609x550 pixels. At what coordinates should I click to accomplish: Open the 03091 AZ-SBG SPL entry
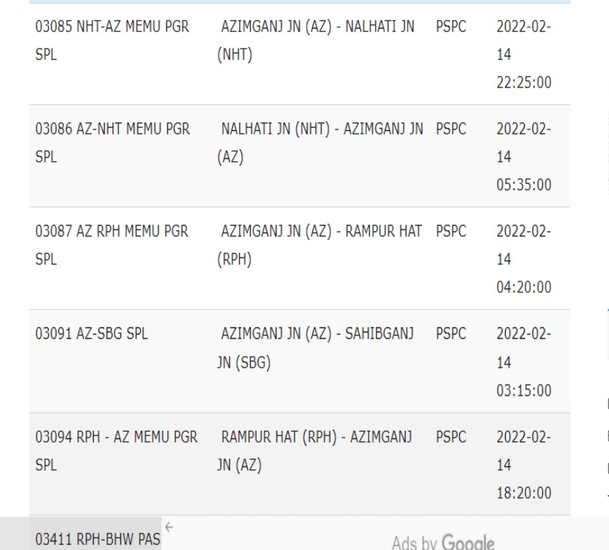click(92, 334)
